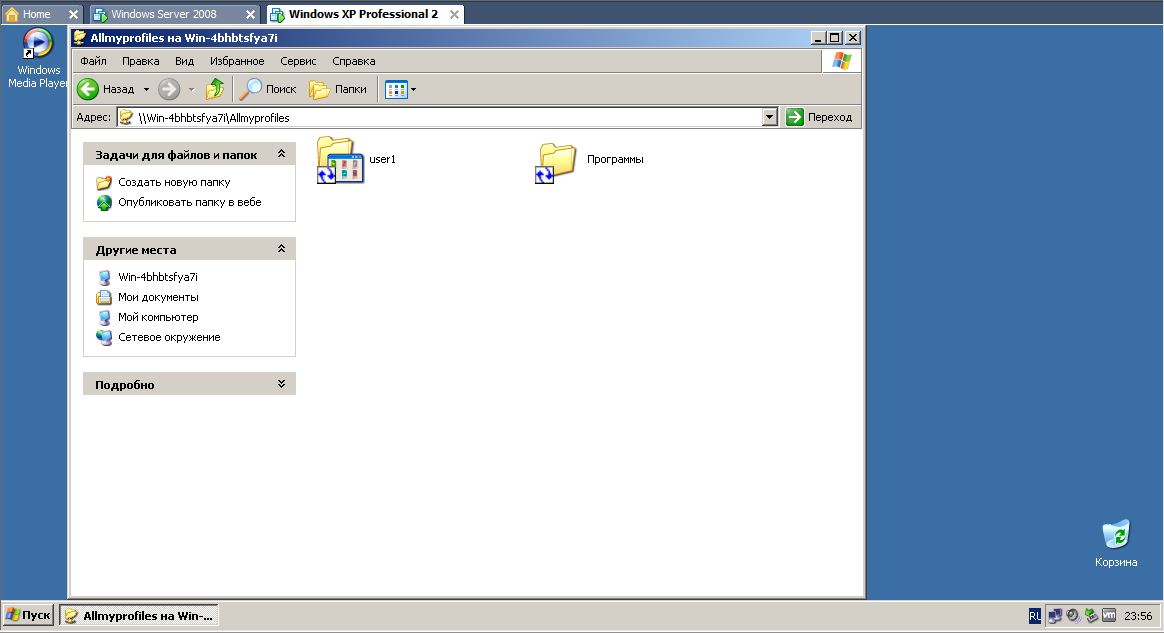Select the user1 folder icon
This screenshot has width=1164, height=633.
[340, 160]
